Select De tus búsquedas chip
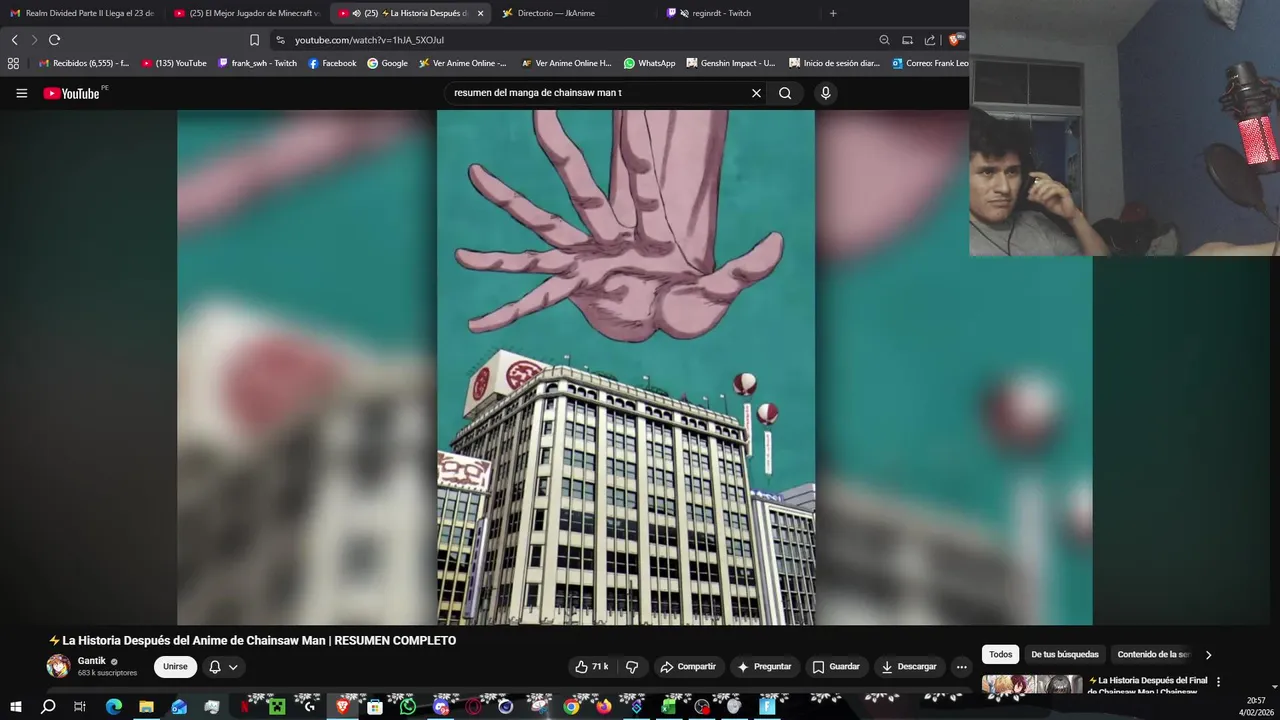 (1065, 655)
